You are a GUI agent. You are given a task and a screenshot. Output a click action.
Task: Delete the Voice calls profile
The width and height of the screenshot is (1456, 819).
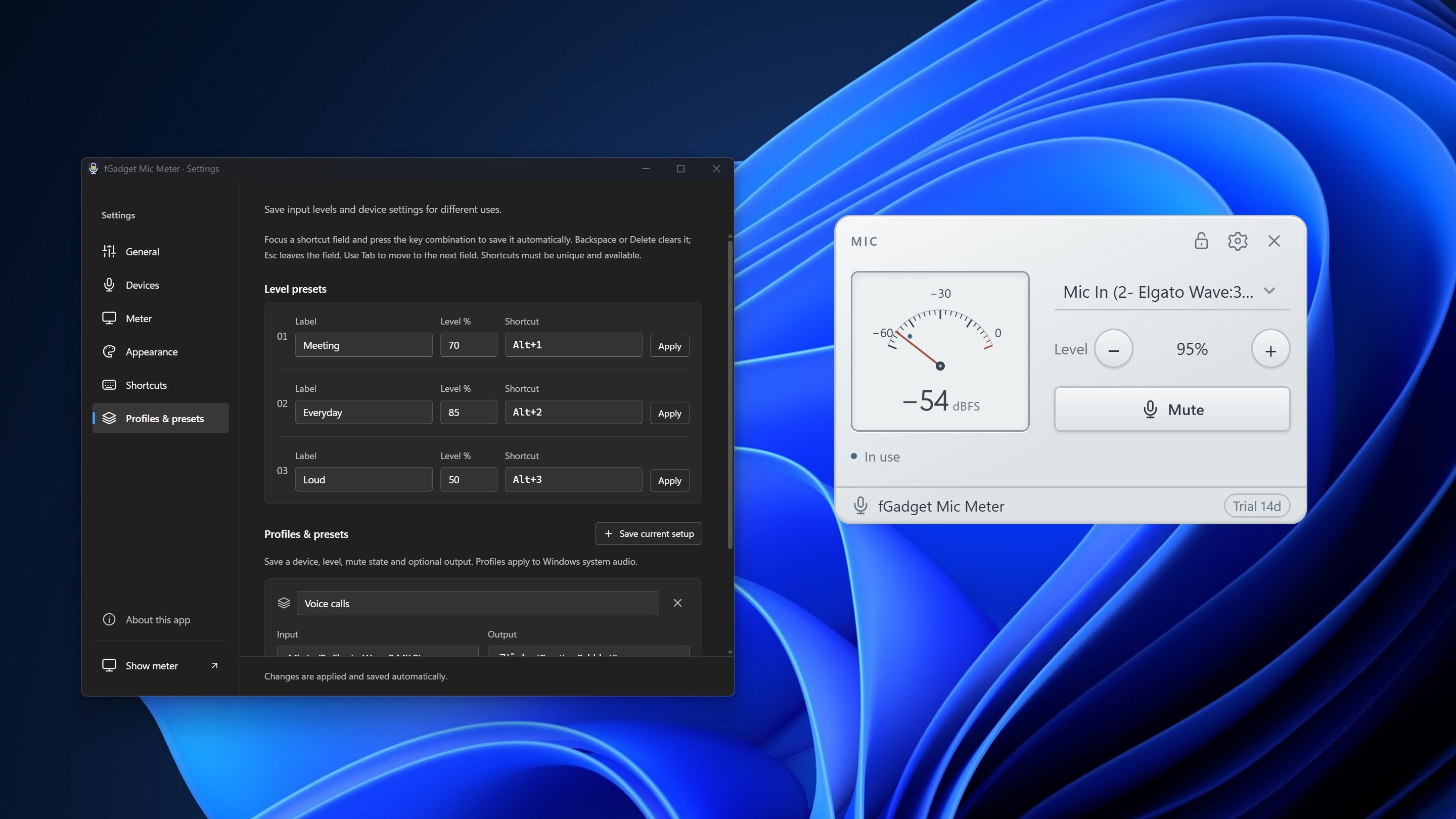(x=677, y=603)
